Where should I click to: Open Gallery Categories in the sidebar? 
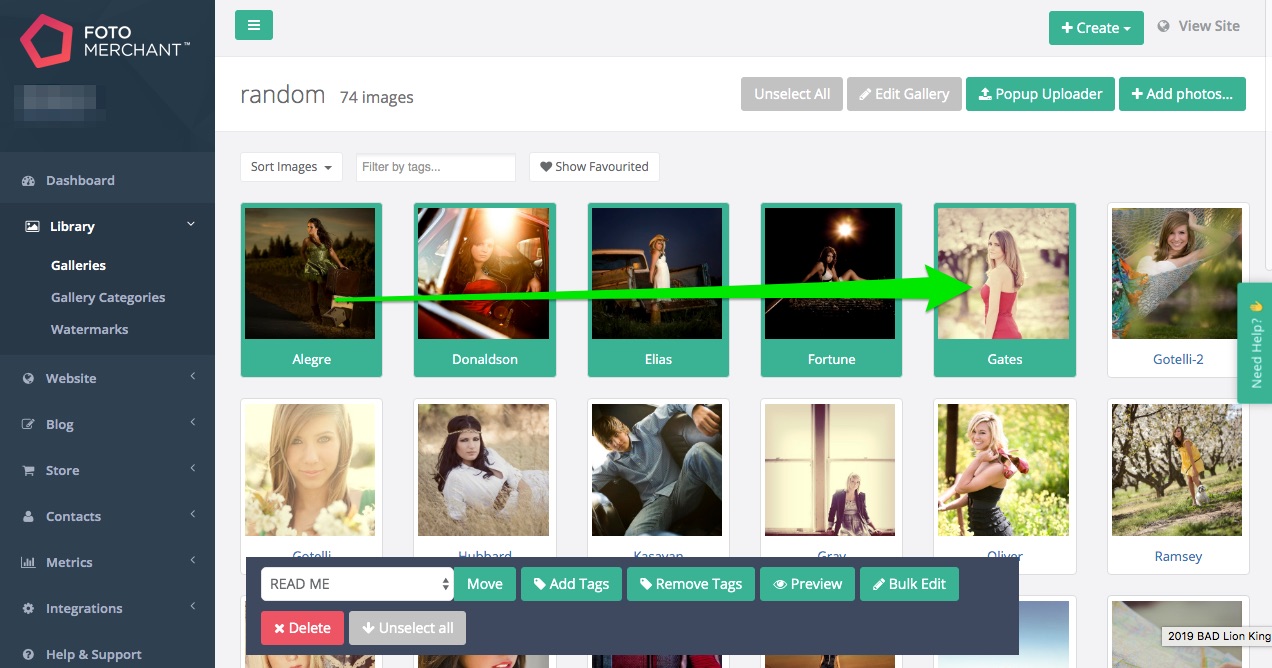point(108,298)
